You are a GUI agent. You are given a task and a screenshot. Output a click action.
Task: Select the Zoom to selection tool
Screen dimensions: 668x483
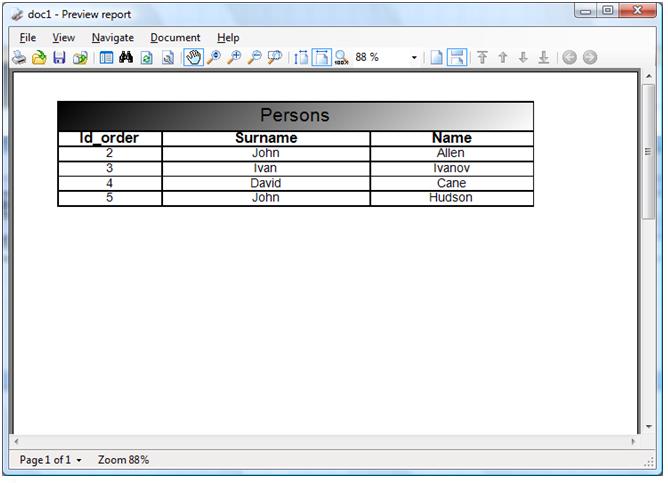coord(275,57)
